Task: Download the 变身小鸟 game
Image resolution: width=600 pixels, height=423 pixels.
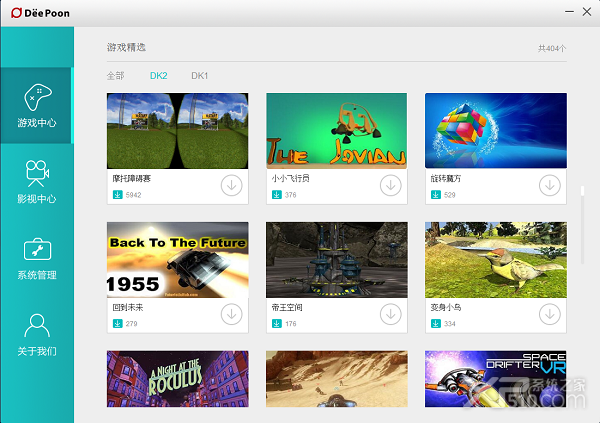Action: tap(550, 314)
